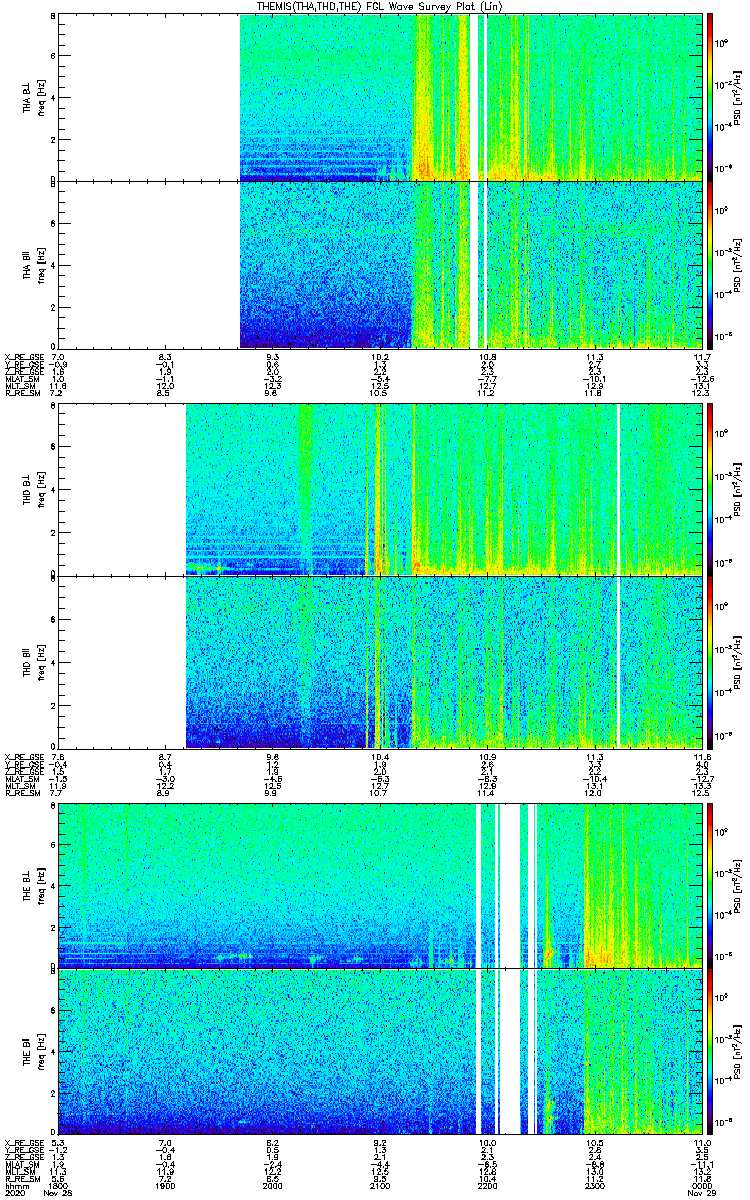Click the 0000 time tick label
Screen dimensions: 750x1200
click(x=701, y=1185)
